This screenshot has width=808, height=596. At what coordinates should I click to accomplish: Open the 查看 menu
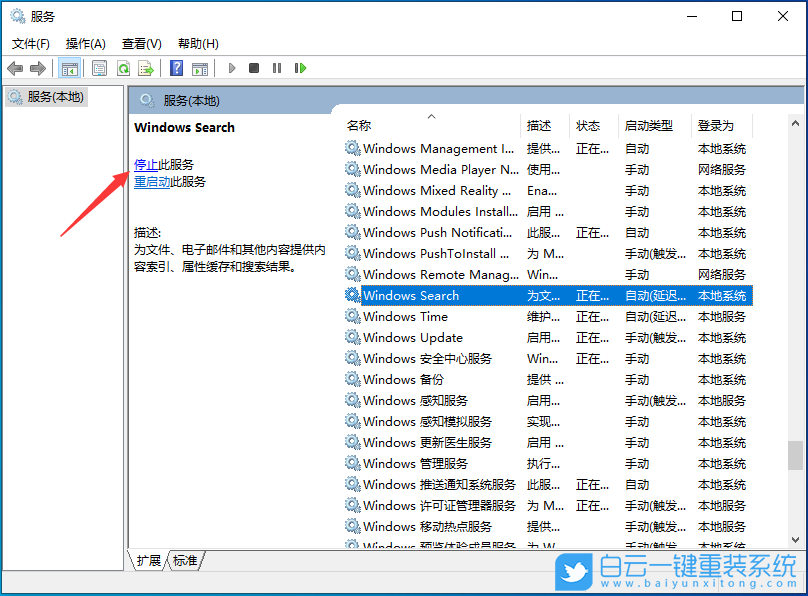pos(141,43)
